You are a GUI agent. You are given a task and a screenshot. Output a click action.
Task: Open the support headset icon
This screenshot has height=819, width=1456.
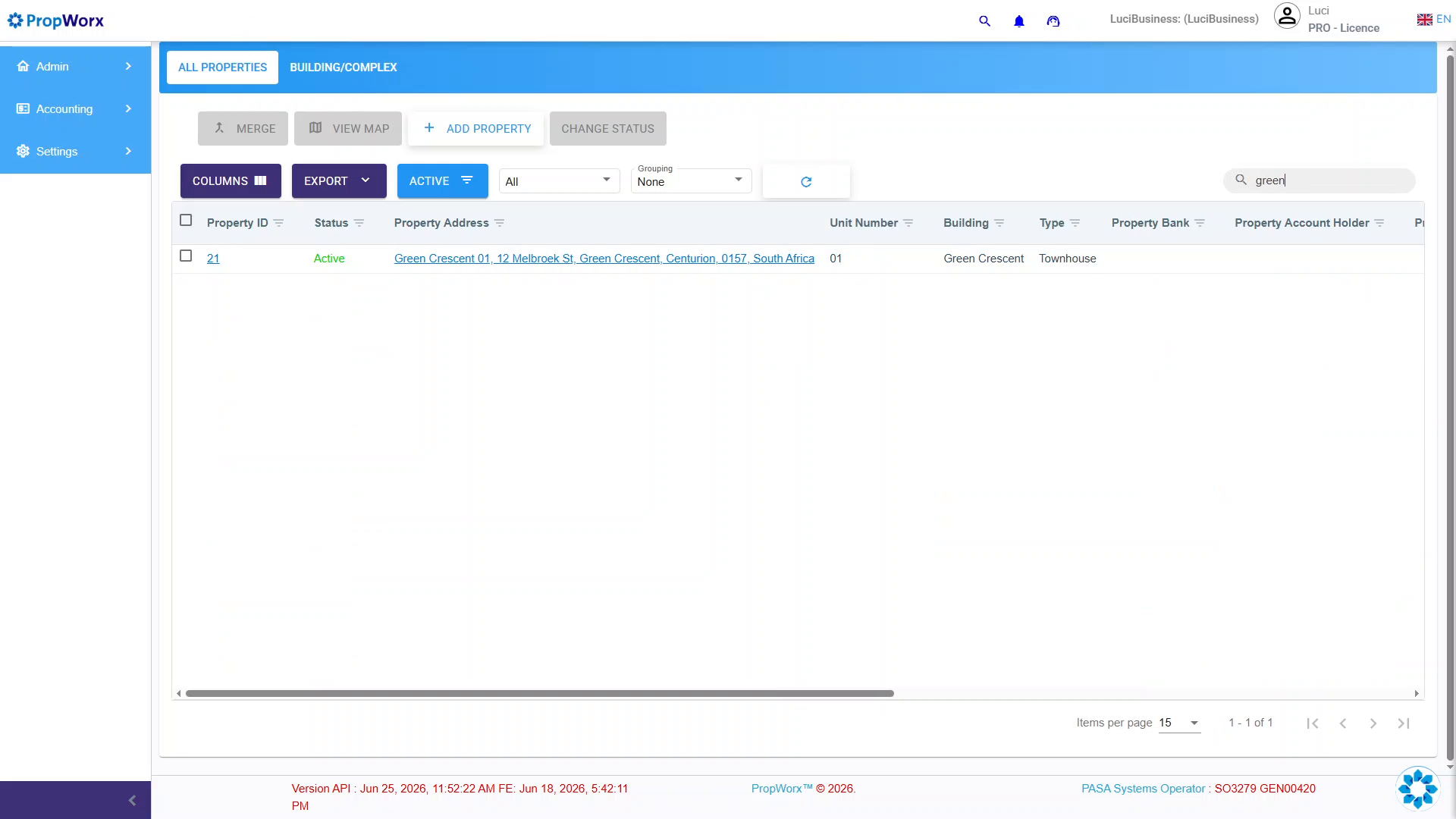1053,21
